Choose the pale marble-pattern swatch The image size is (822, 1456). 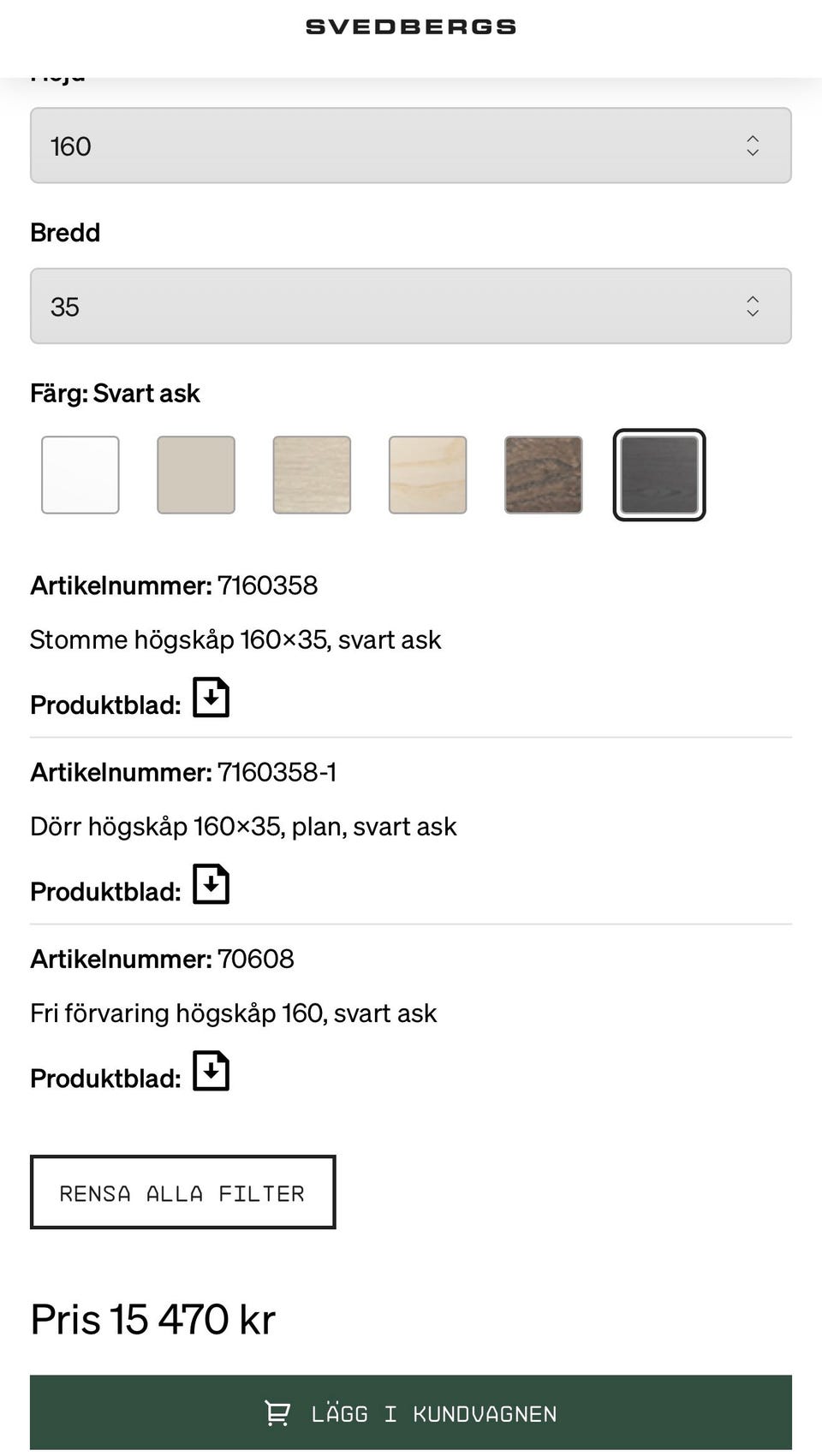428,475
